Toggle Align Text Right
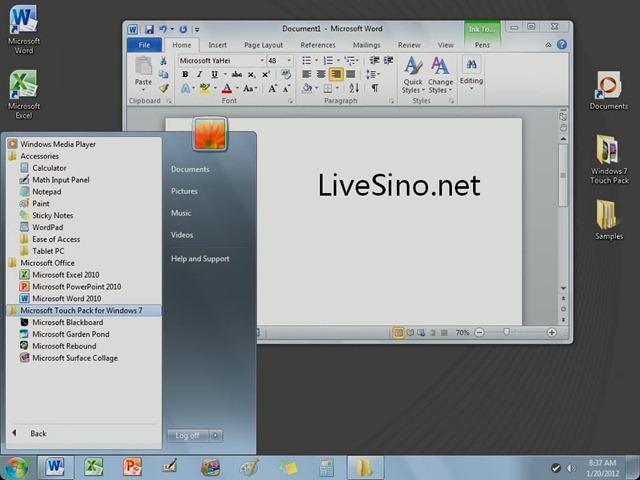 coord(336,74)
